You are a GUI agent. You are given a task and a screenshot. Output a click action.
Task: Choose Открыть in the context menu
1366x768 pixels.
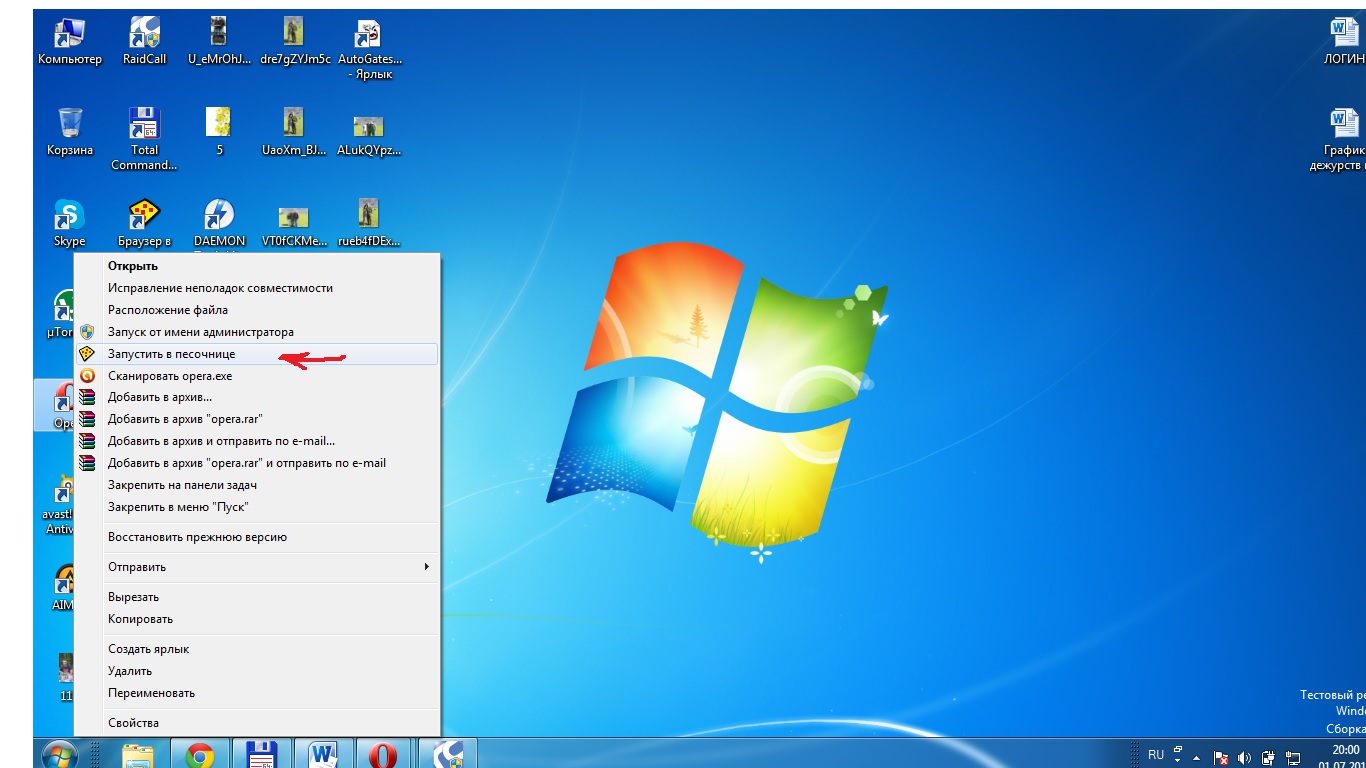(x=257, y=266)
